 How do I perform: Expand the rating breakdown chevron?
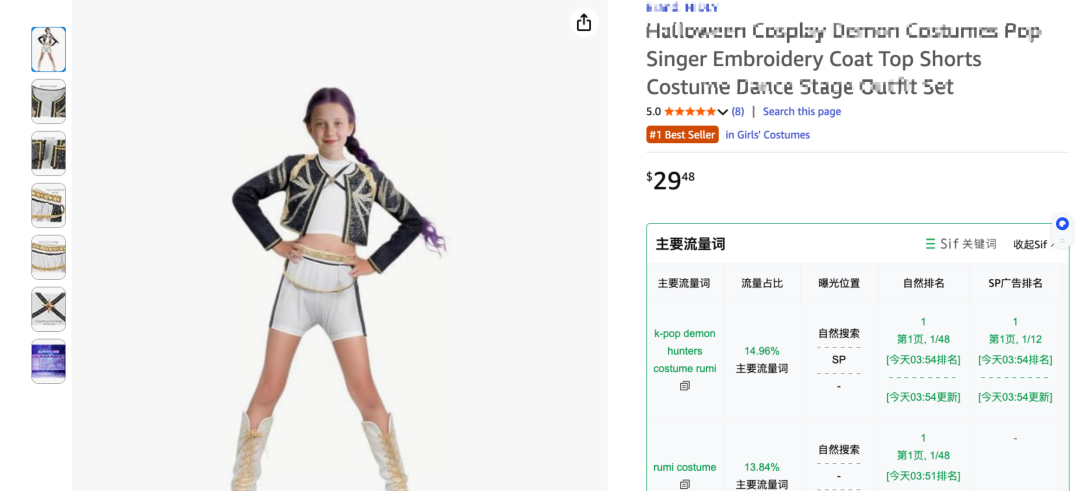click(x=723, y=112)
